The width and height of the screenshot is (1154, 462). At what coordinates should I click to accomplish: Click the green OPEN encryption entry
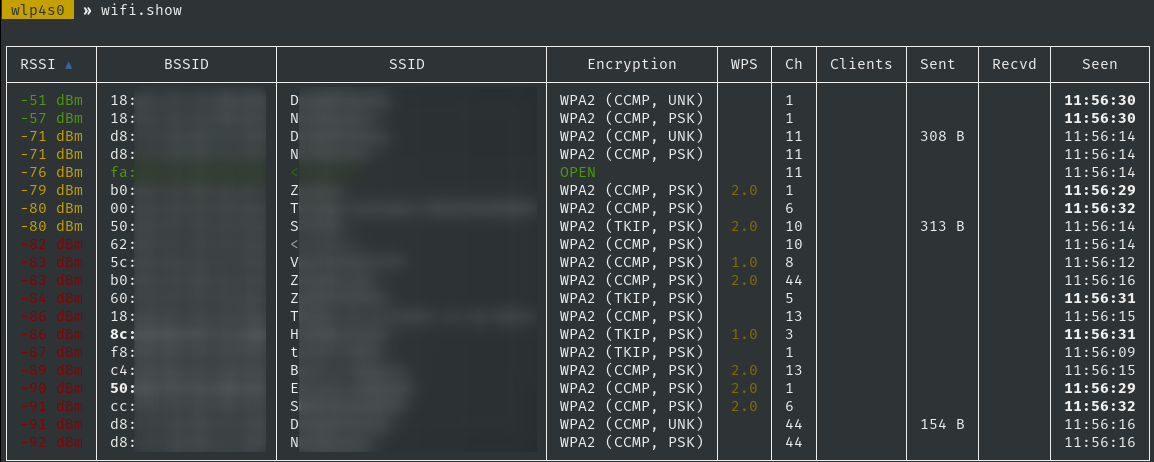pos(577,172)
